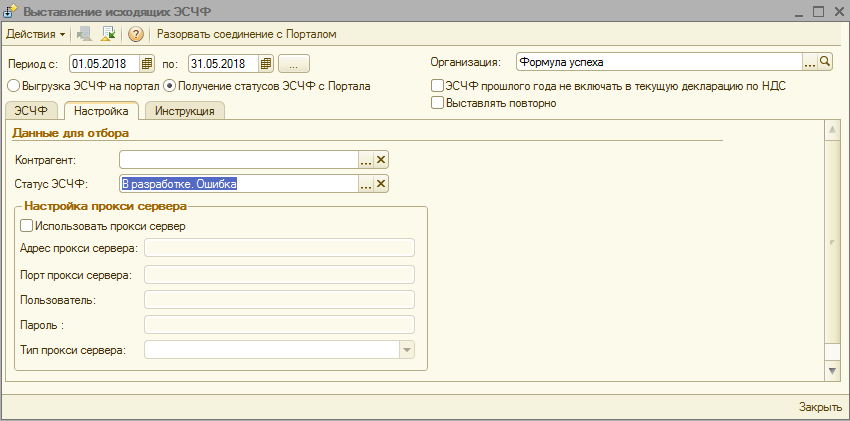Click magnifier icon next to Организация field
The image size is (850, 421).
(x=825, y=62)
